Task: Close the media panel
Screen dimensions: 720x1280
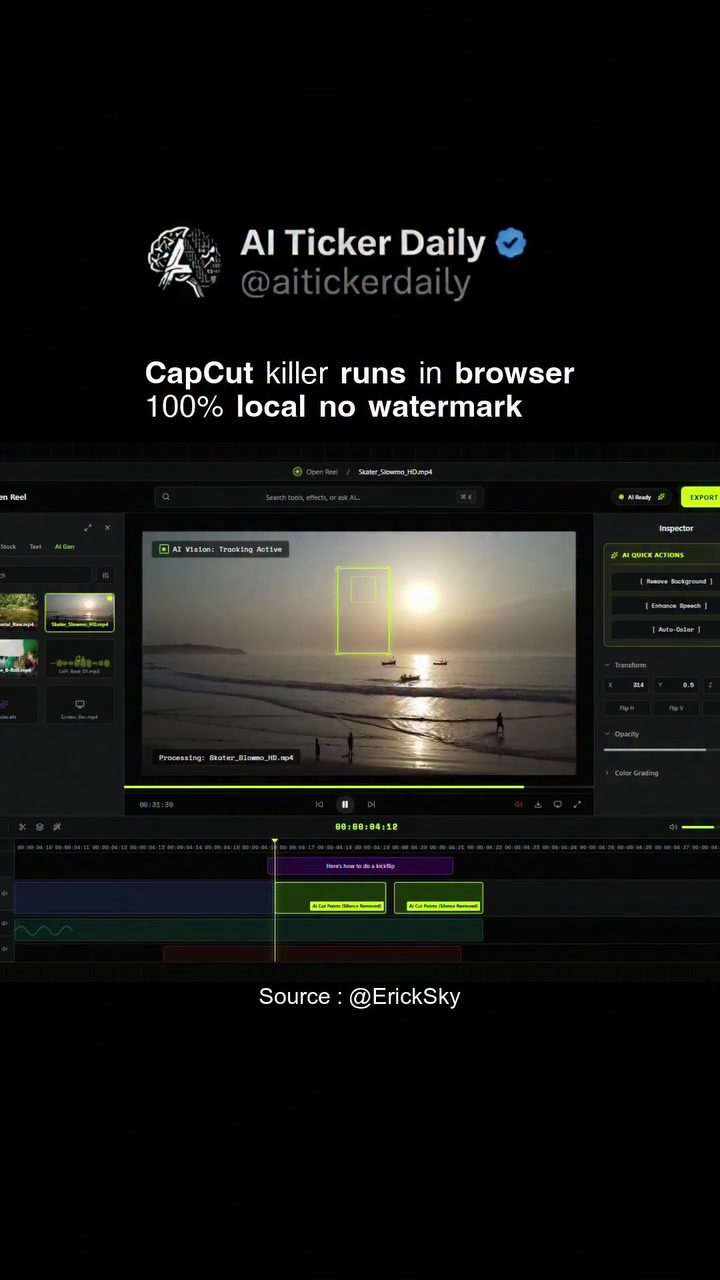Action: coord(107,528)
